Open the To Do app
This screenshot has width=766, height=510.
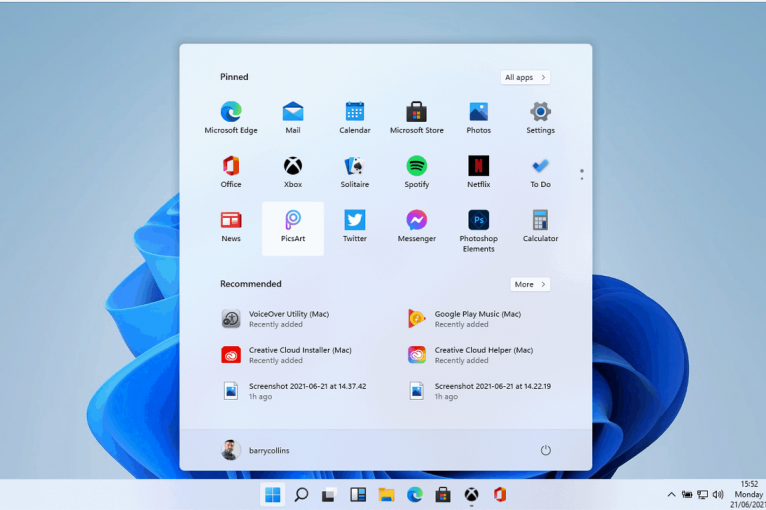click(540, 172)
